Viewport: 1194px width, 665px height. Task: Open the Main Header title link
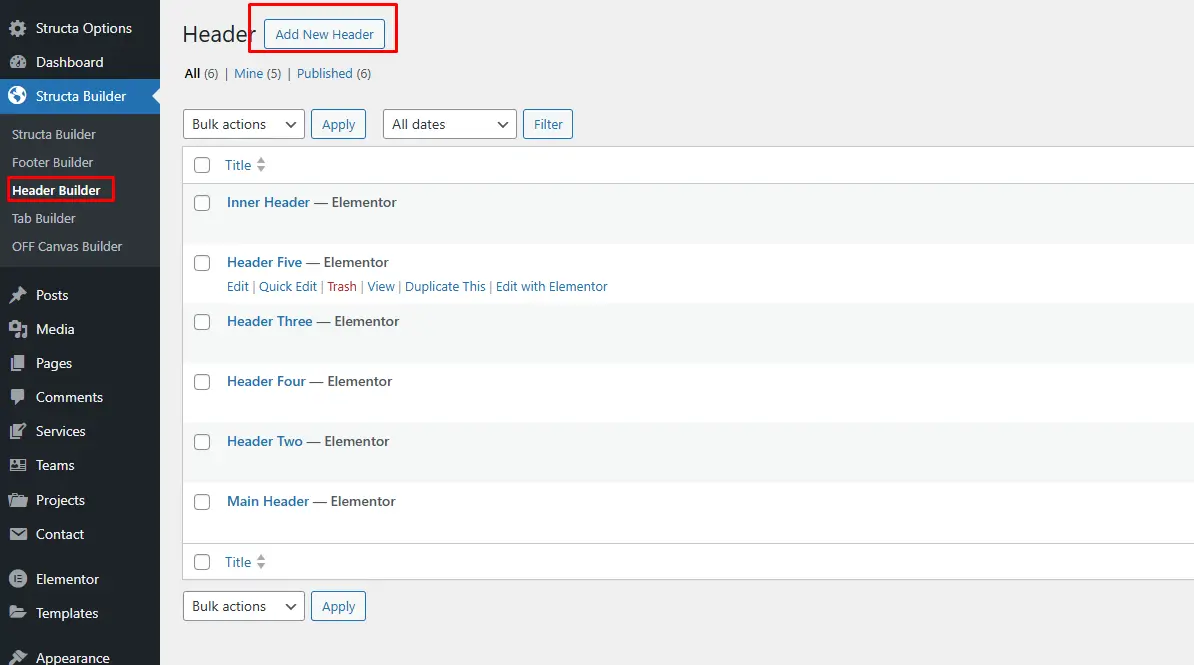(x=268, y=501)
